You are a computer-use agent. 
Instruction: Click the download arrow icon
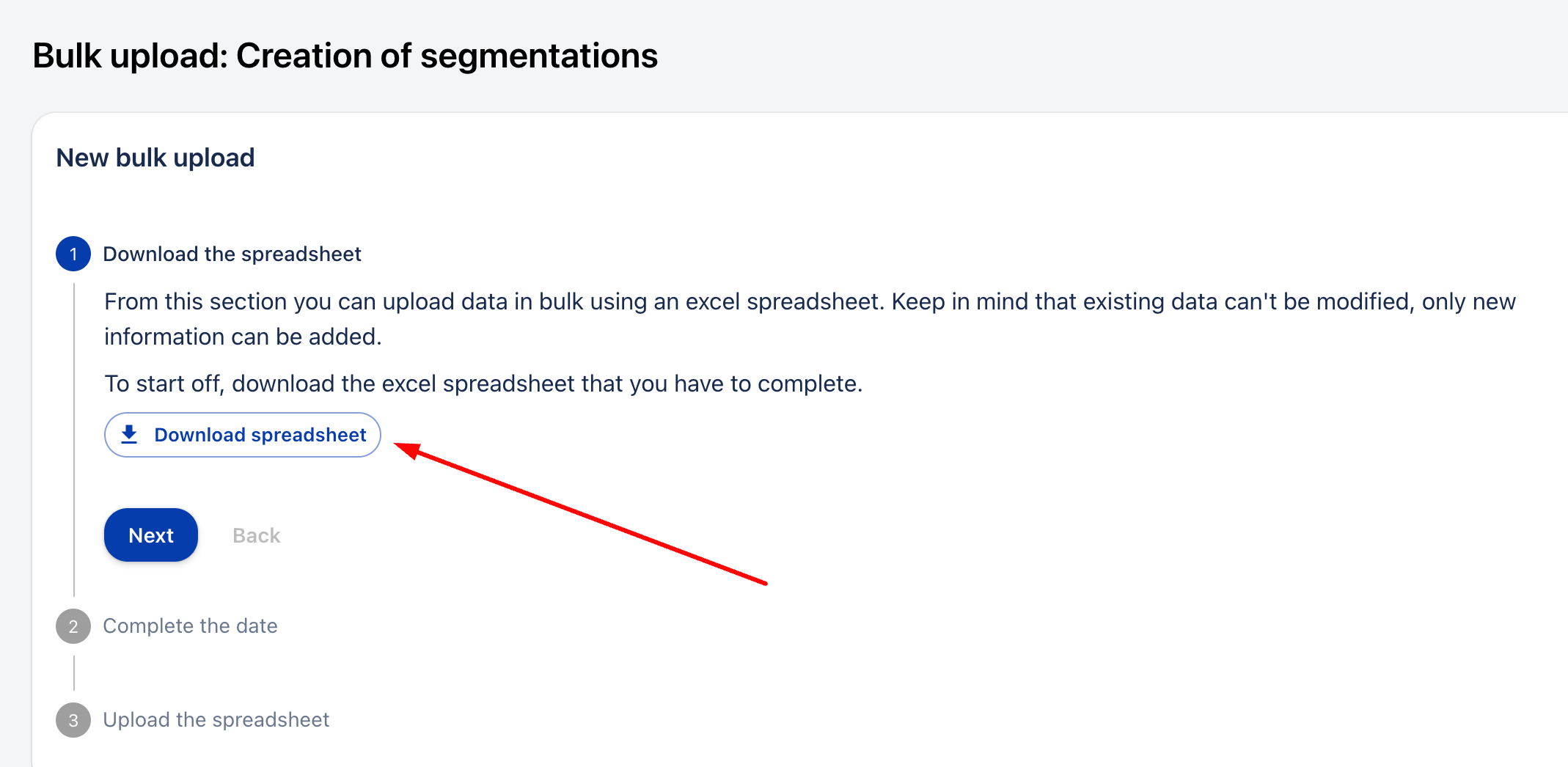pyautogui.click(x=129, y=435)
